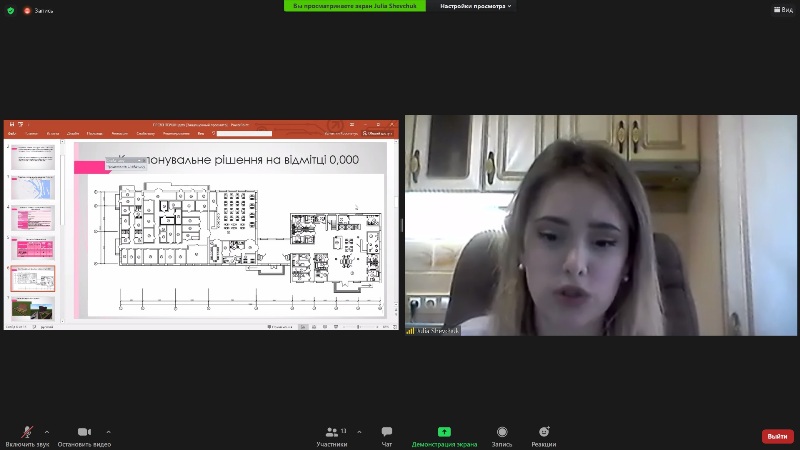Click ribbon display options icon in PowerPoint
800x450 pixels.
click(x=352, y=124)
